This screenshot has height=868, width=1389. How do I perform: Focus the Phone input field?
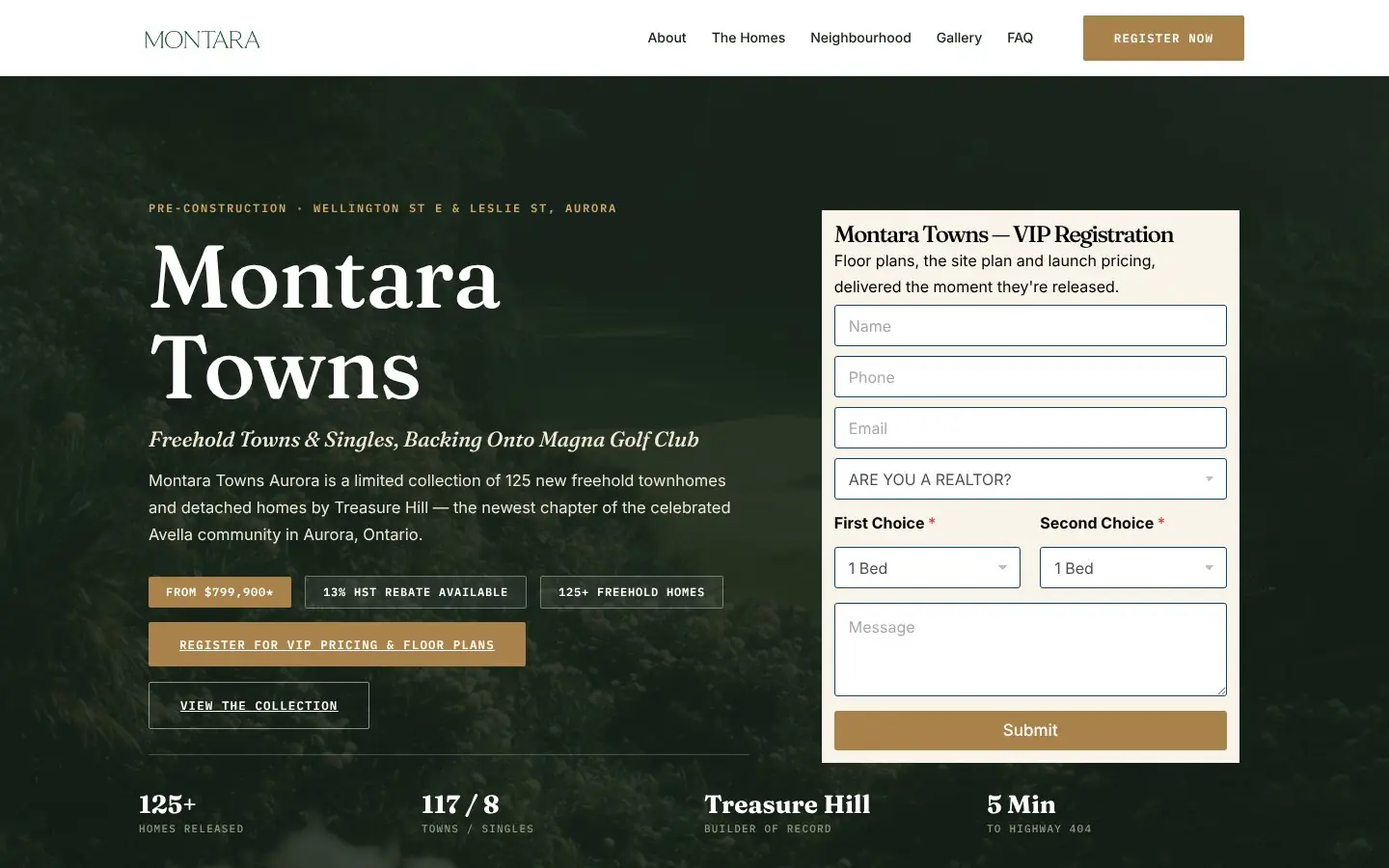1030,377
